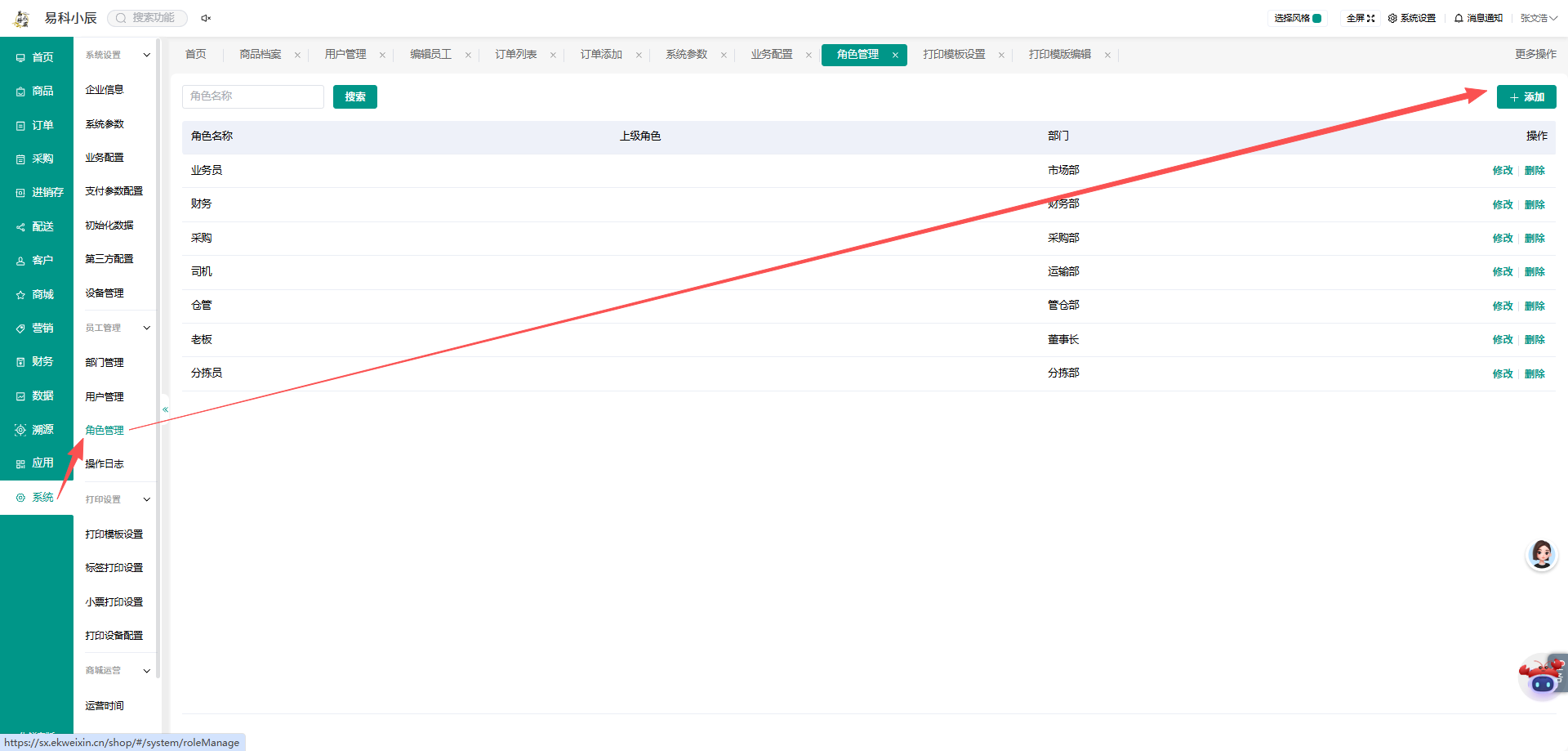The width and height of the screenshot is (1568, 751).
Task: Open the 商品 products sidebar icon
Action: point(20,92)
